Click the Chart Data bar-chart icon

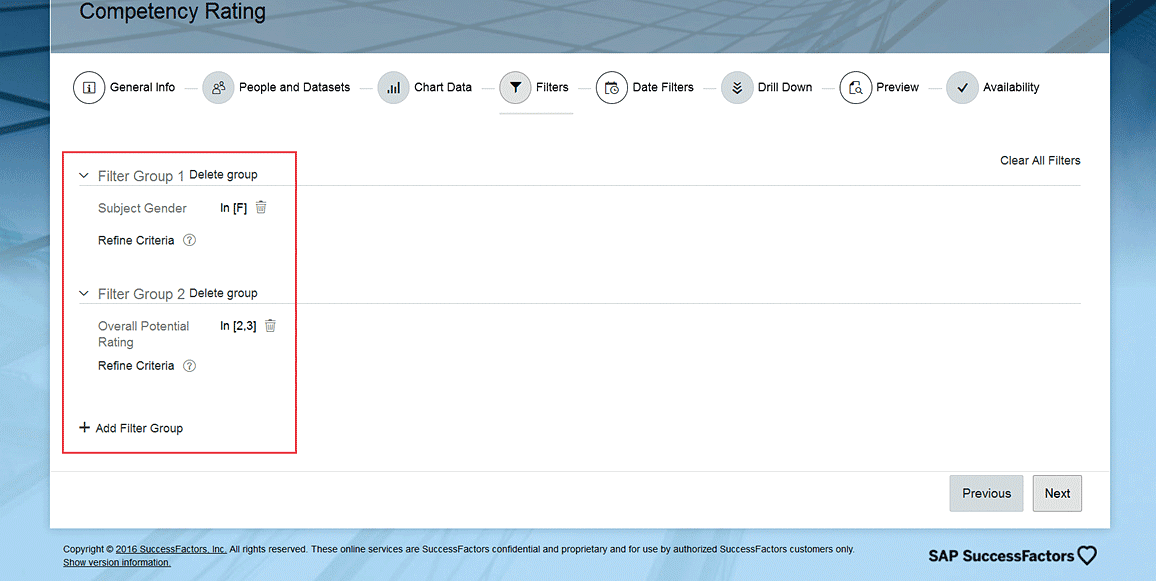coord(393,88)
